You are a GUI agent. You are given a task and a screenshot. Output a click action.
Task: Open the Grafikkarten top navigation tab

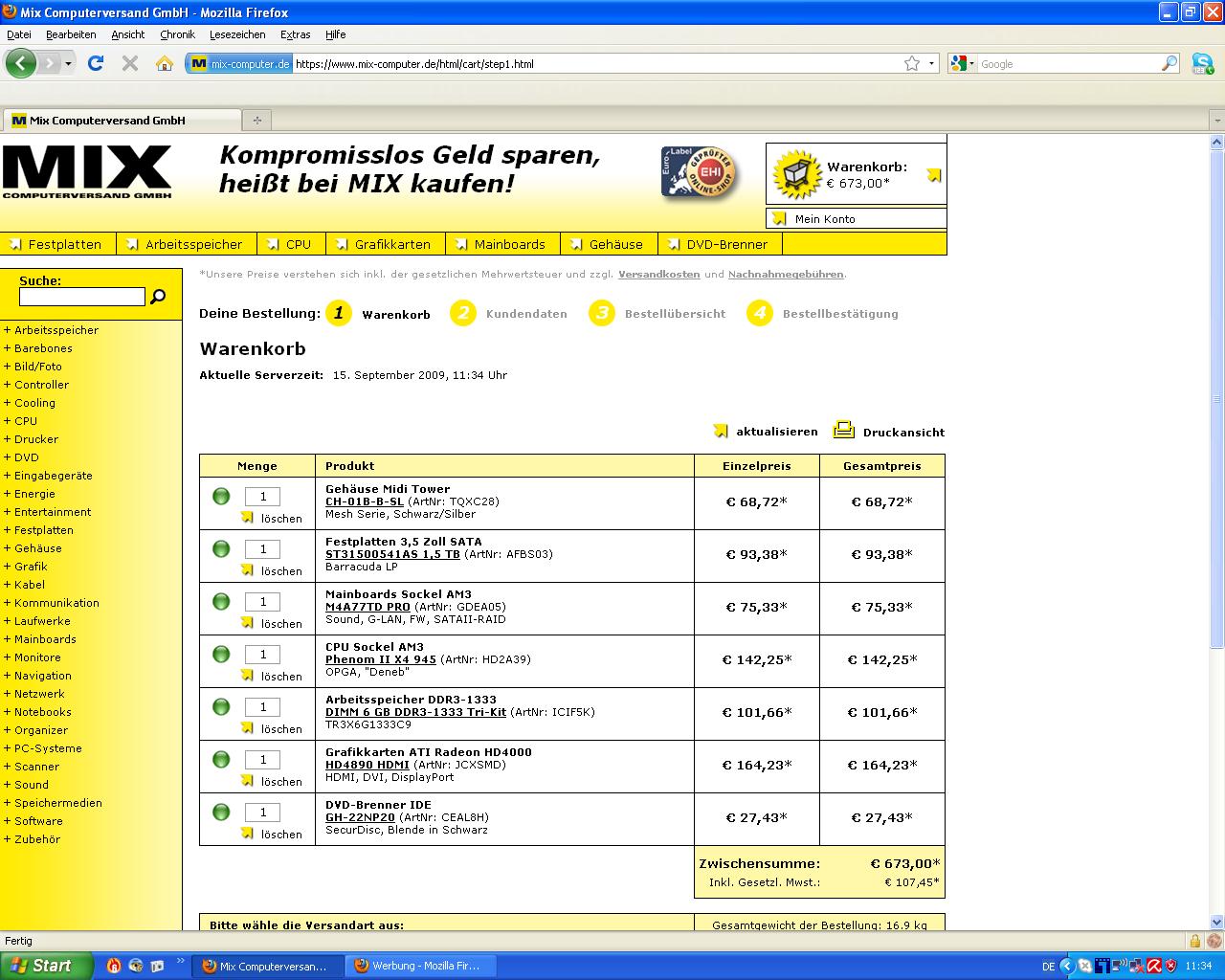385,244
